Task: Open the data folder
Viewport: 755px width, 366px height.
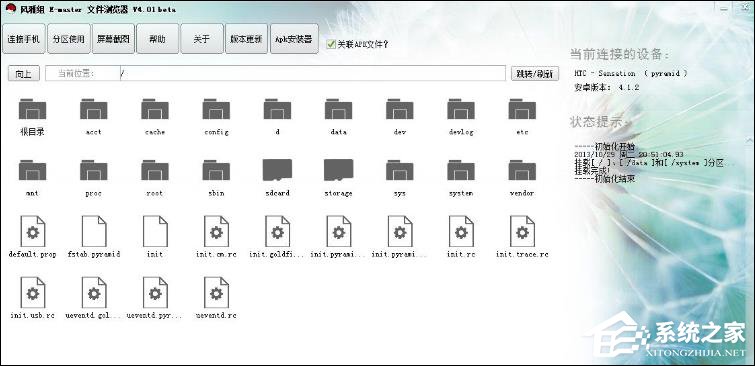Action: [x=338, y=109]
